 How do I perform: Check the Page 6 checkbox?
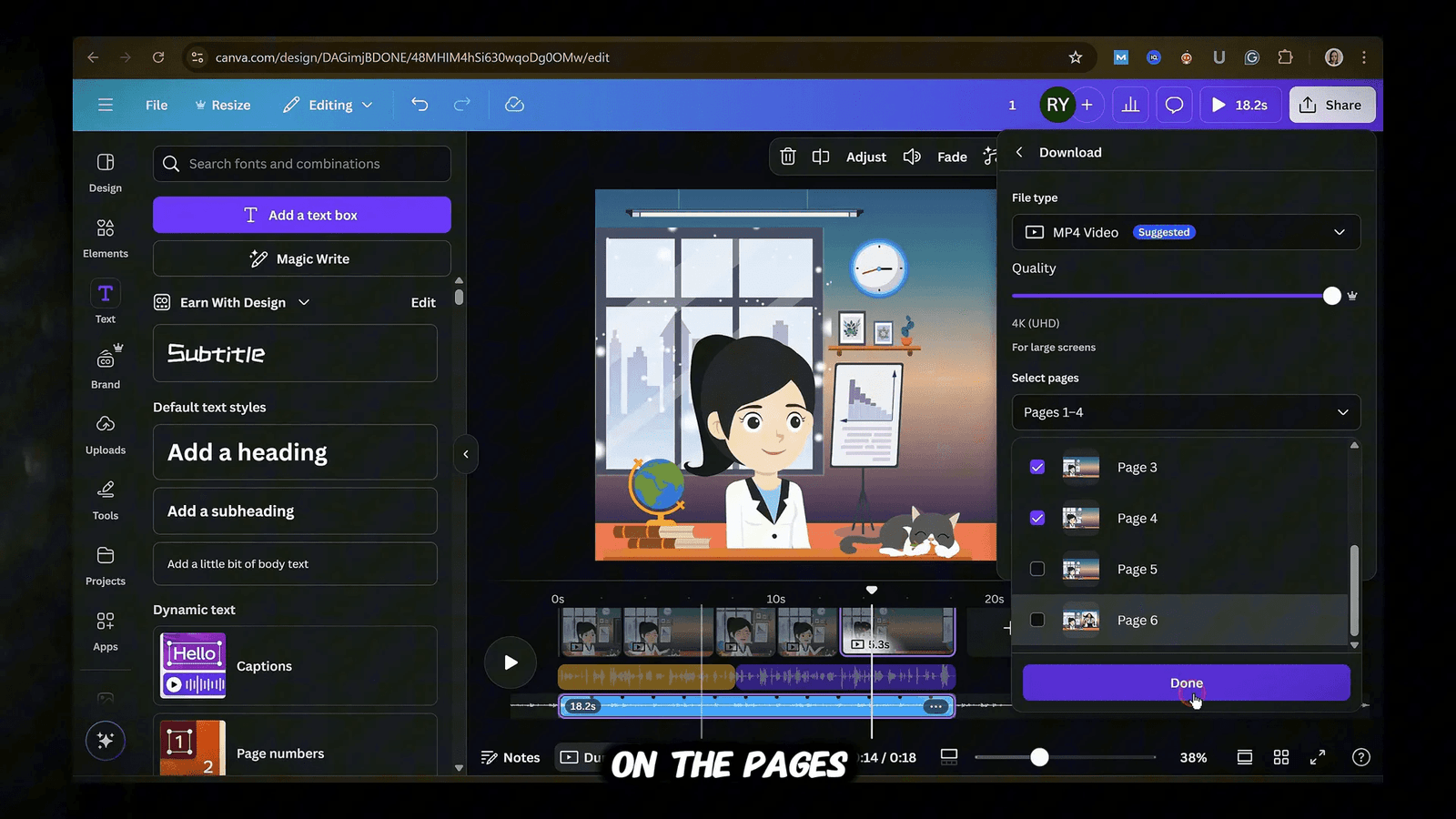point(1037,620)
